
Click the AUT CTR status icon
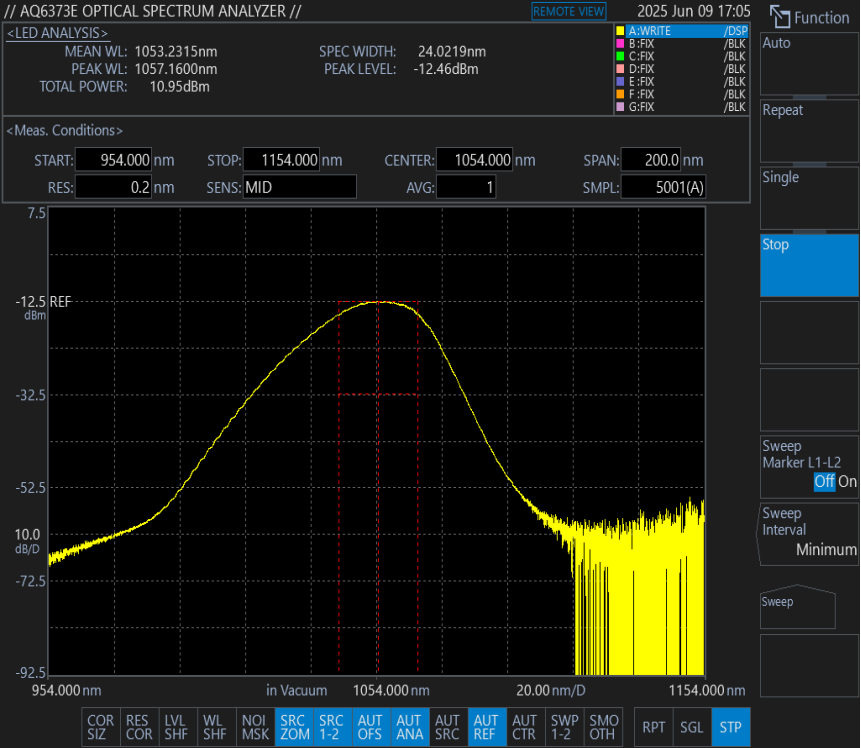(524, 727)
